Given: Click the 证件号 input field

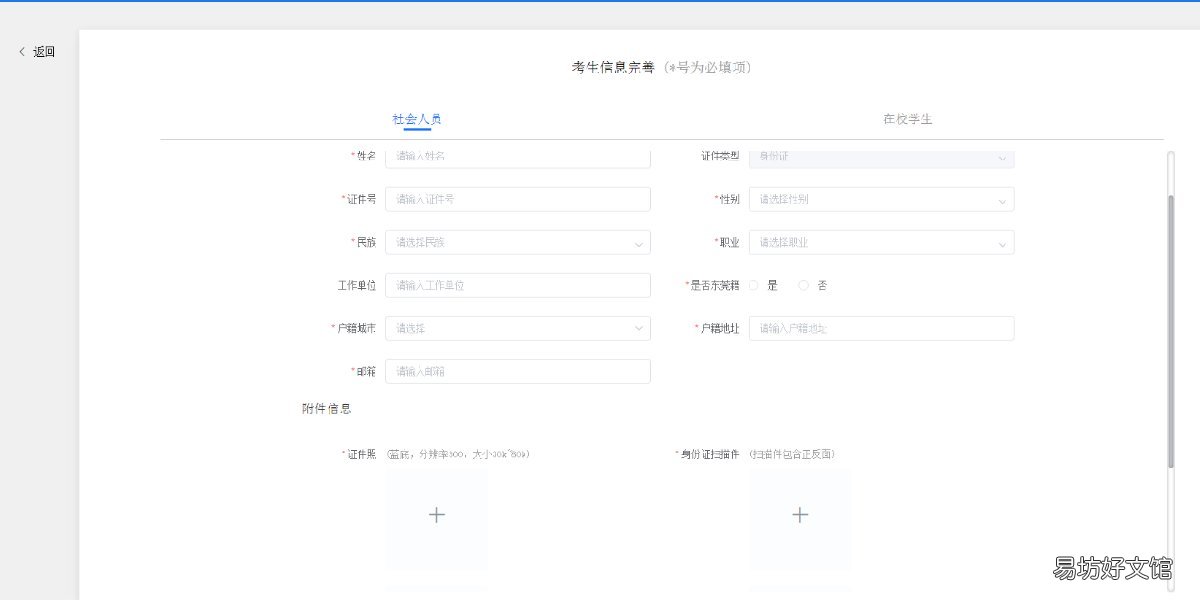Looking at the screenshot, I should point(518,199).
